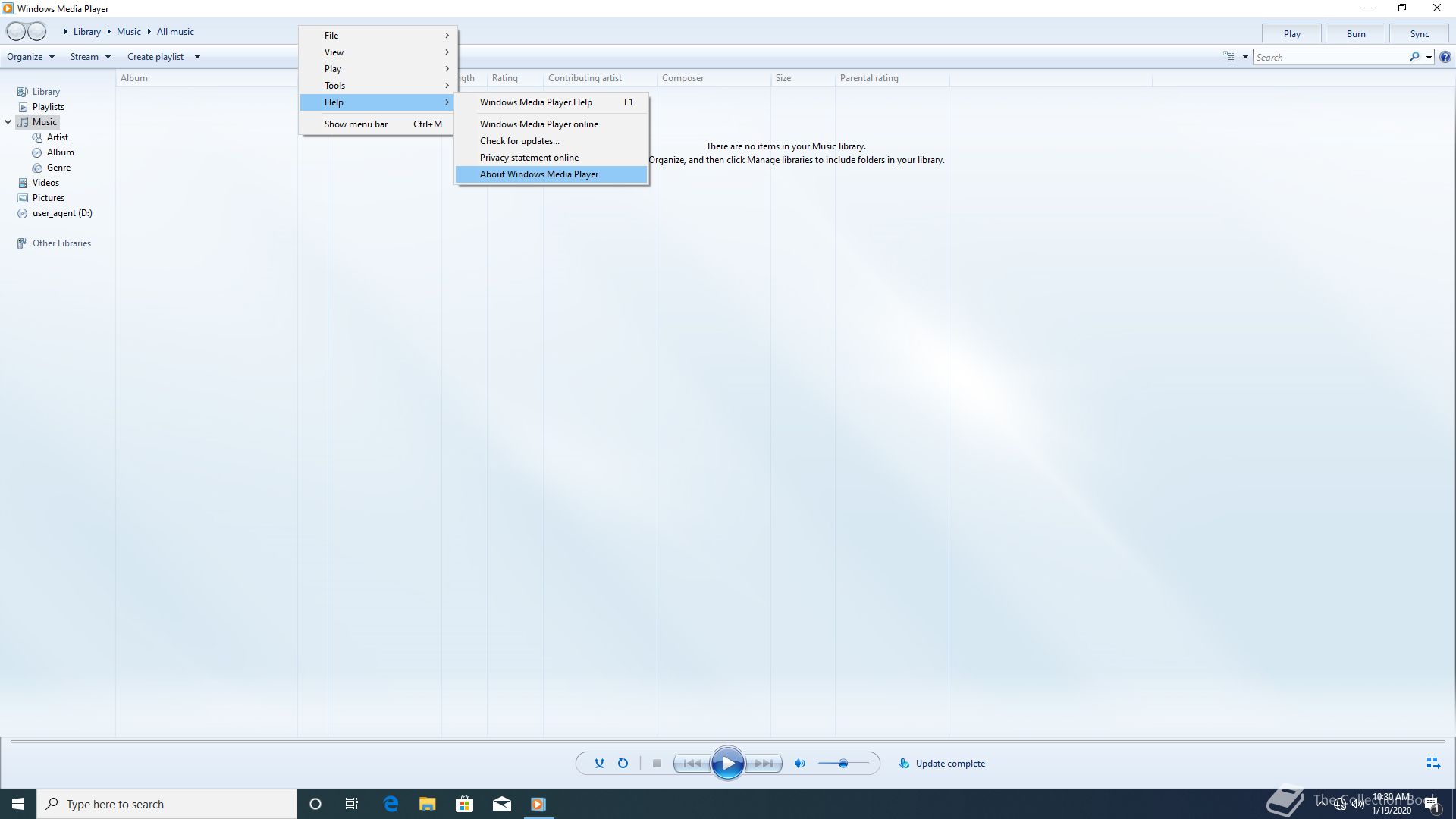This screenshot has height=819, width=1456.
Task: Open Microsoft Edge from taskbar
Action: click(x=391, y=804)
